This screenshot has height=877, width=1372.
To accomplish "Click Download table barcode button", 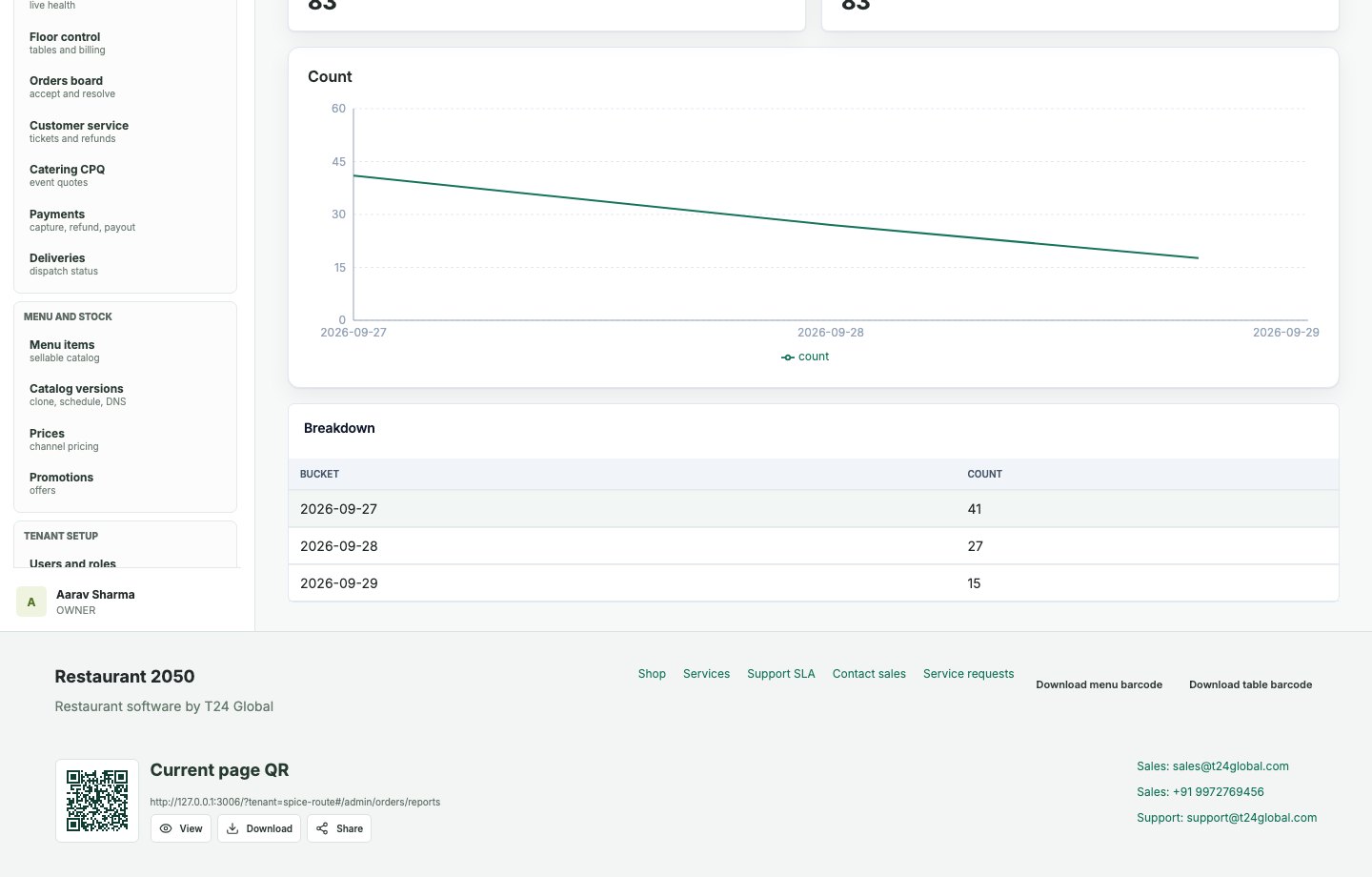I will pos(1251,684).
